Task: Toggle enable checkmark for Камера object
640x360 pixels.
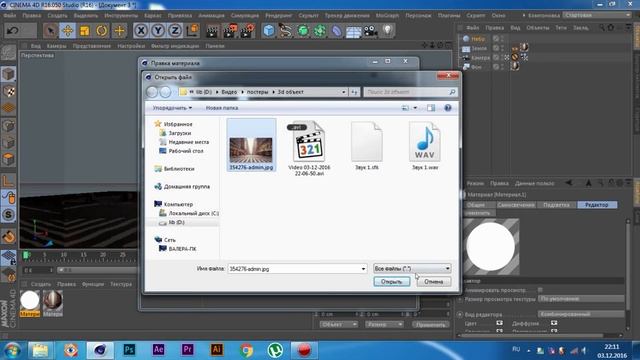Action: [x=496, y=58]
